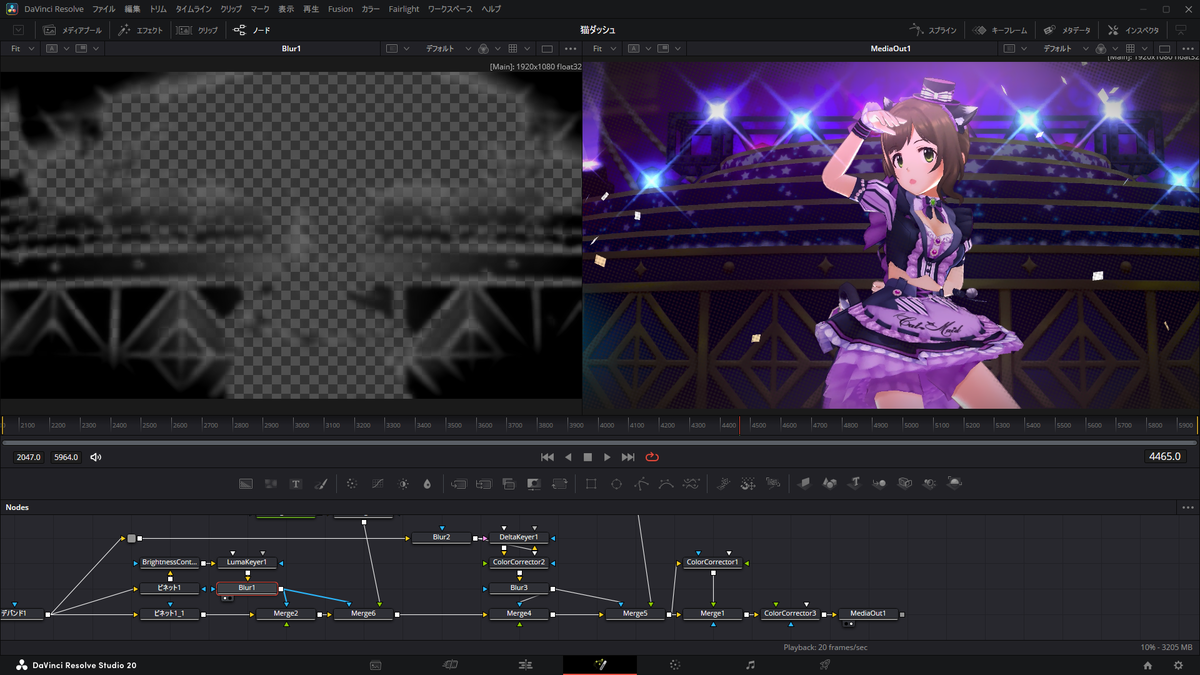Viewport: 1200px width, 675px height.
Task: Mute audio with the speaker icon
Action: tap(96, 457)
